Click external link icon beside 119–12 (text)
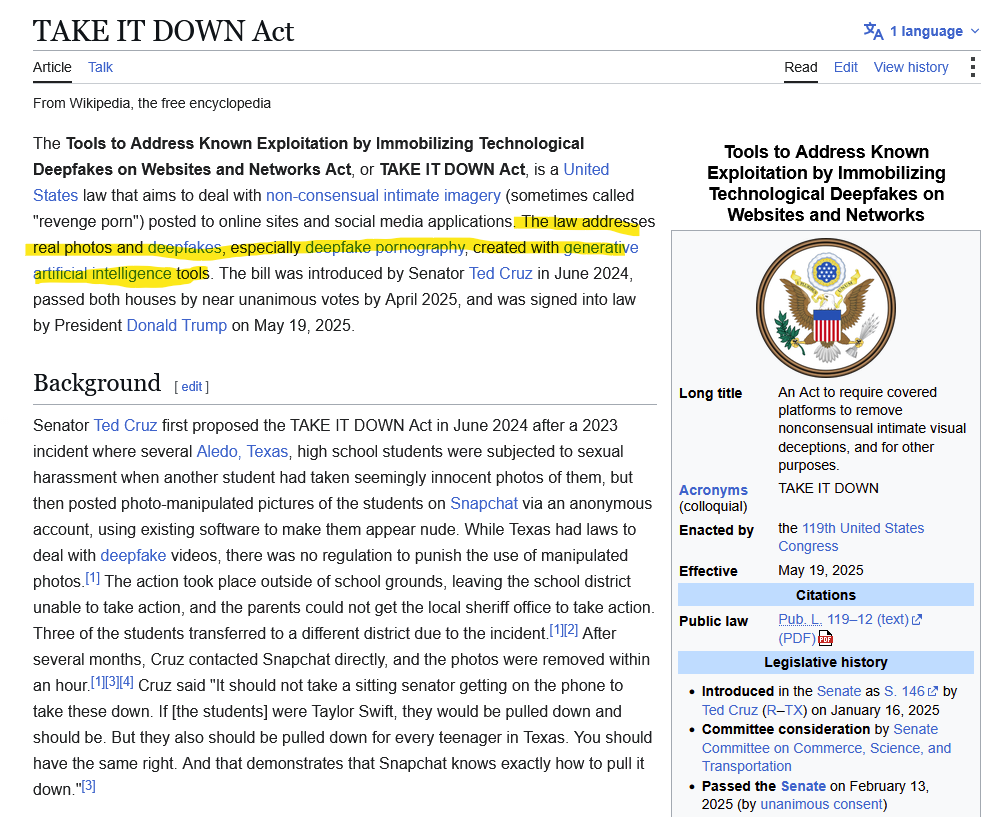Viewport: 989px width, 817px height. (917, 620)
